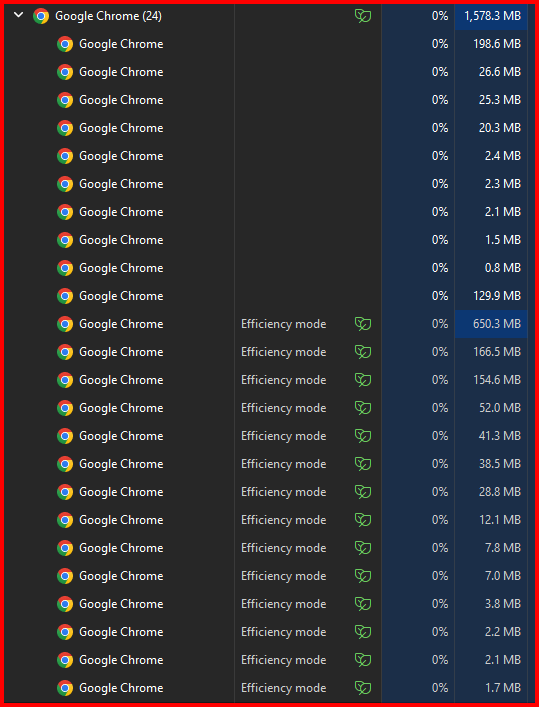Image resolution: width=539 pixels, height=707 pixels.
Task: Click 'Efficiency mode' status in the 650.3 MB row
Action: 283,324
